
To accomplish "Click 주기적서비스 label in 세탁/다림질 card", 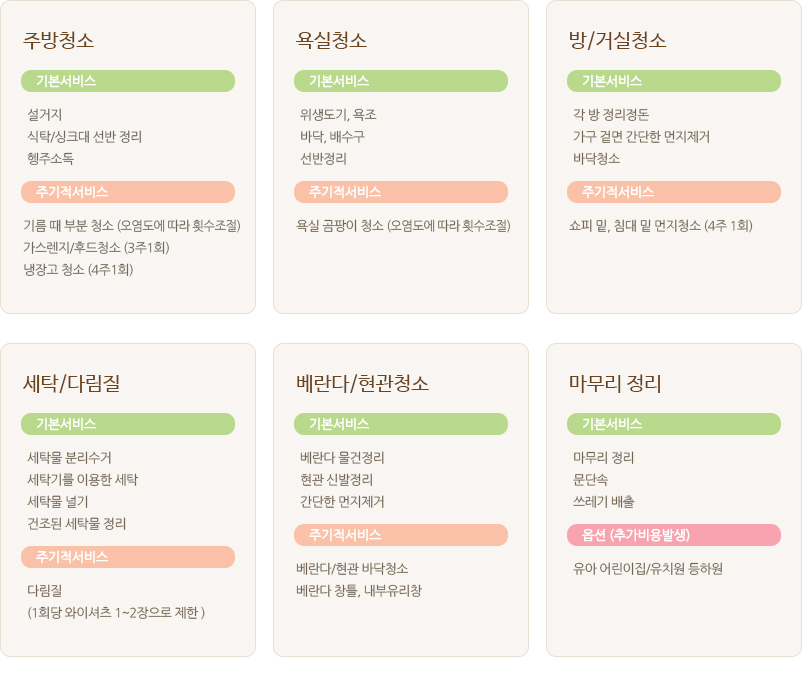I will (x=128, y=557).
